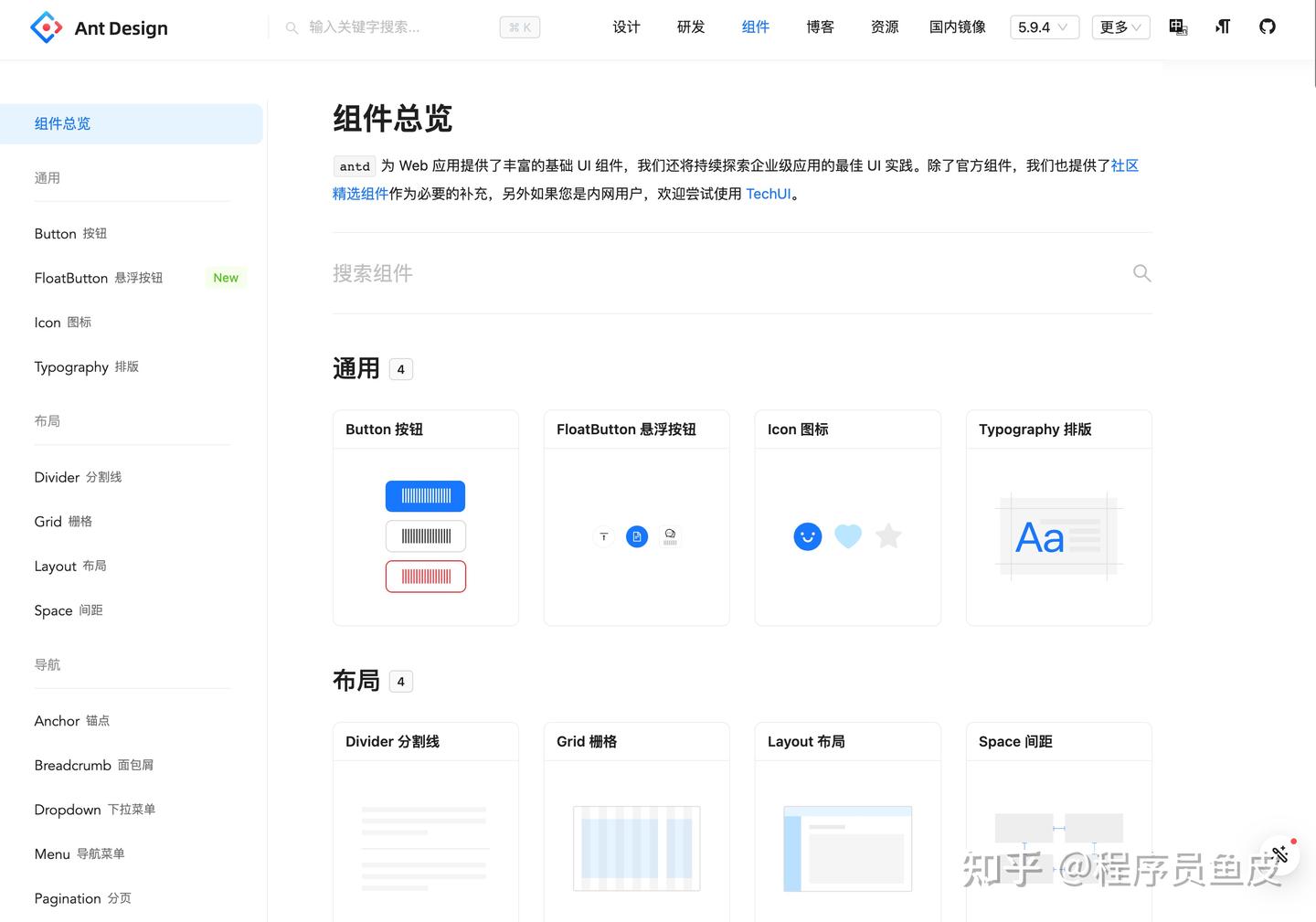Click the floating theme tool button
Screen dimensions: 1316x922
(1279, 854)
